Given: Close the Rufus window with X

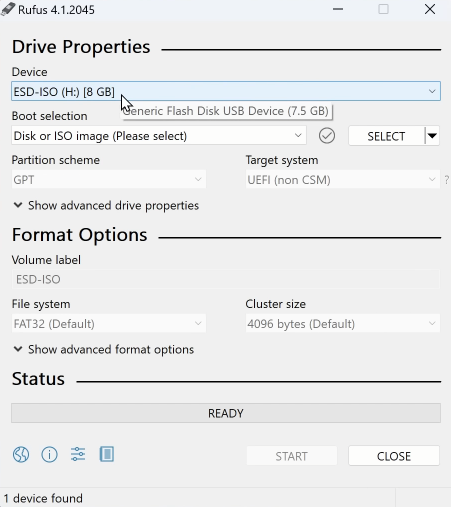Looking at the screenshot, I should [x=430, y=9].
